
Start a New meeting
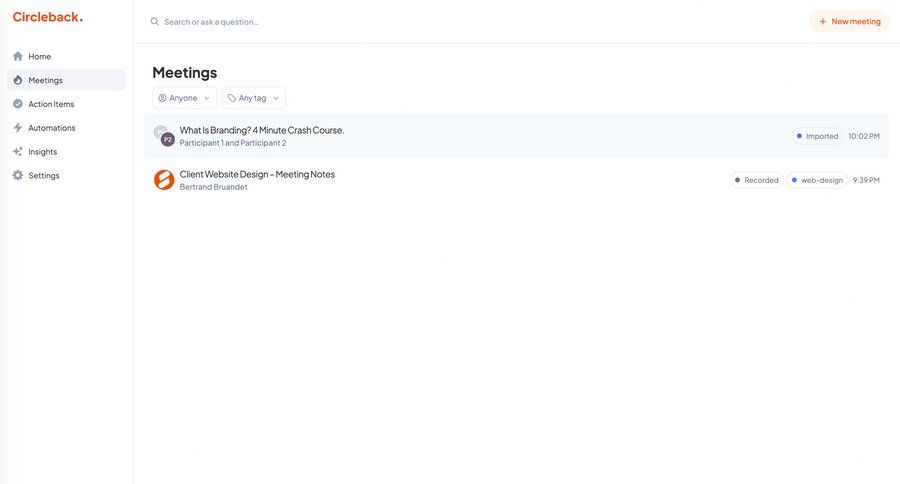coord(849,21)
